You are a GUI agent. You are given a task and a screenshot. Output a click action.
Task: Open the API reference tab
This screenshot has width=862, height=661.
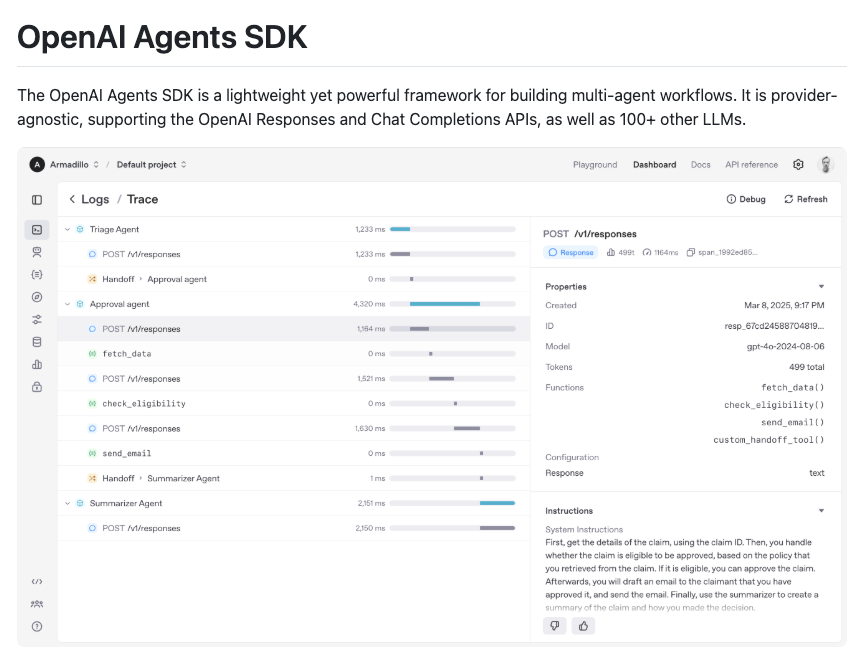click(x=751, y=165)
